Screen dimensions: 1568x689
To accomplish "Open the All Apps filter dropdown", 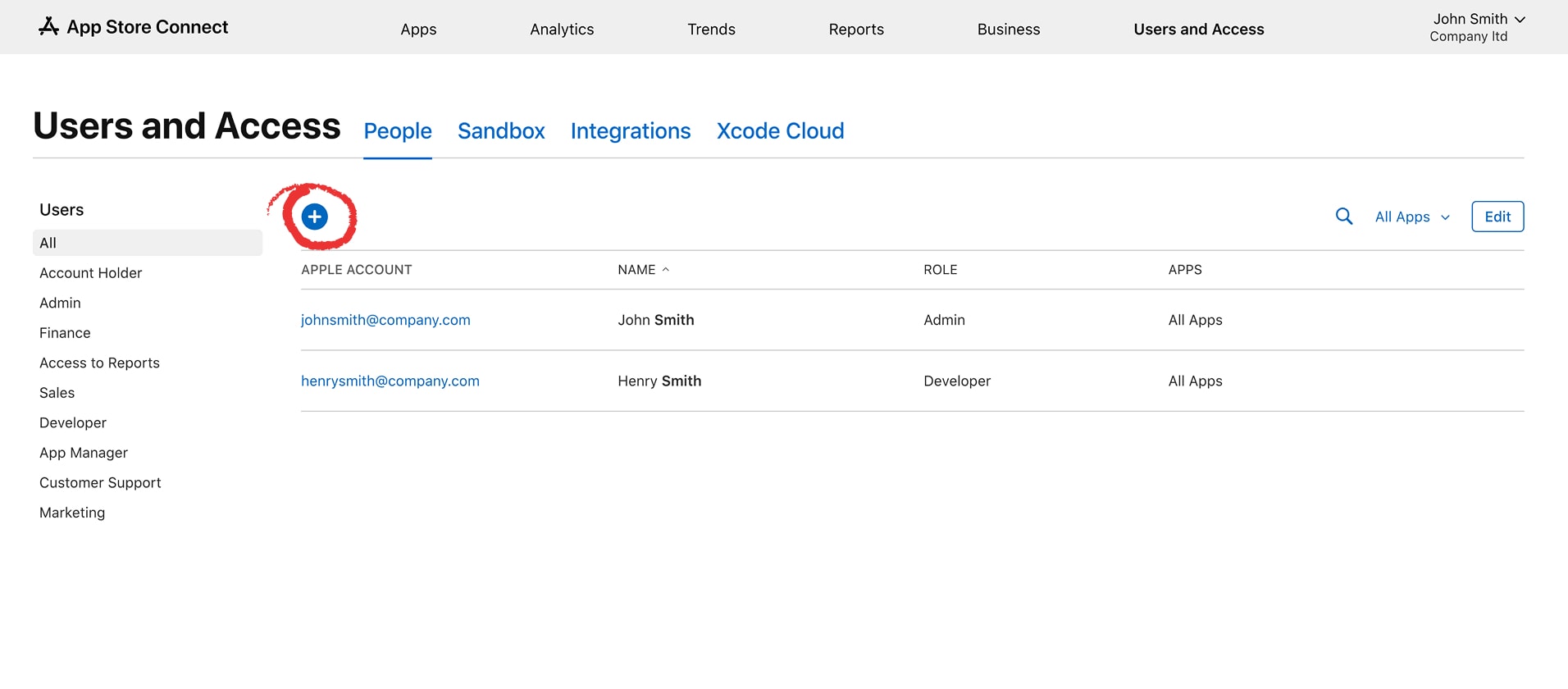I will point(1412,217).
